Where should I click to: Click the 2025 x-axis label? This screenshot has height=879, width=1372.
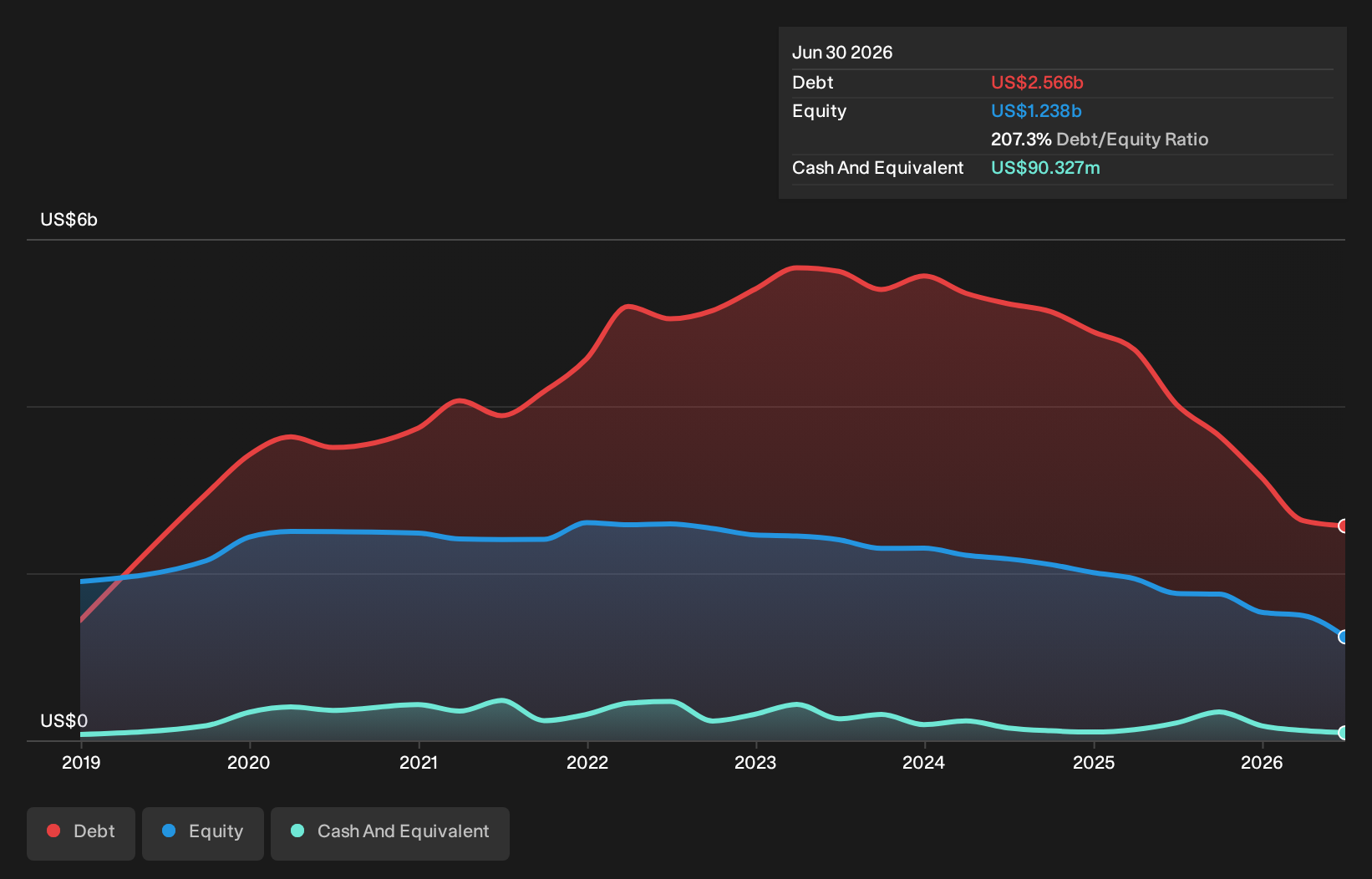click(1094, 763)
